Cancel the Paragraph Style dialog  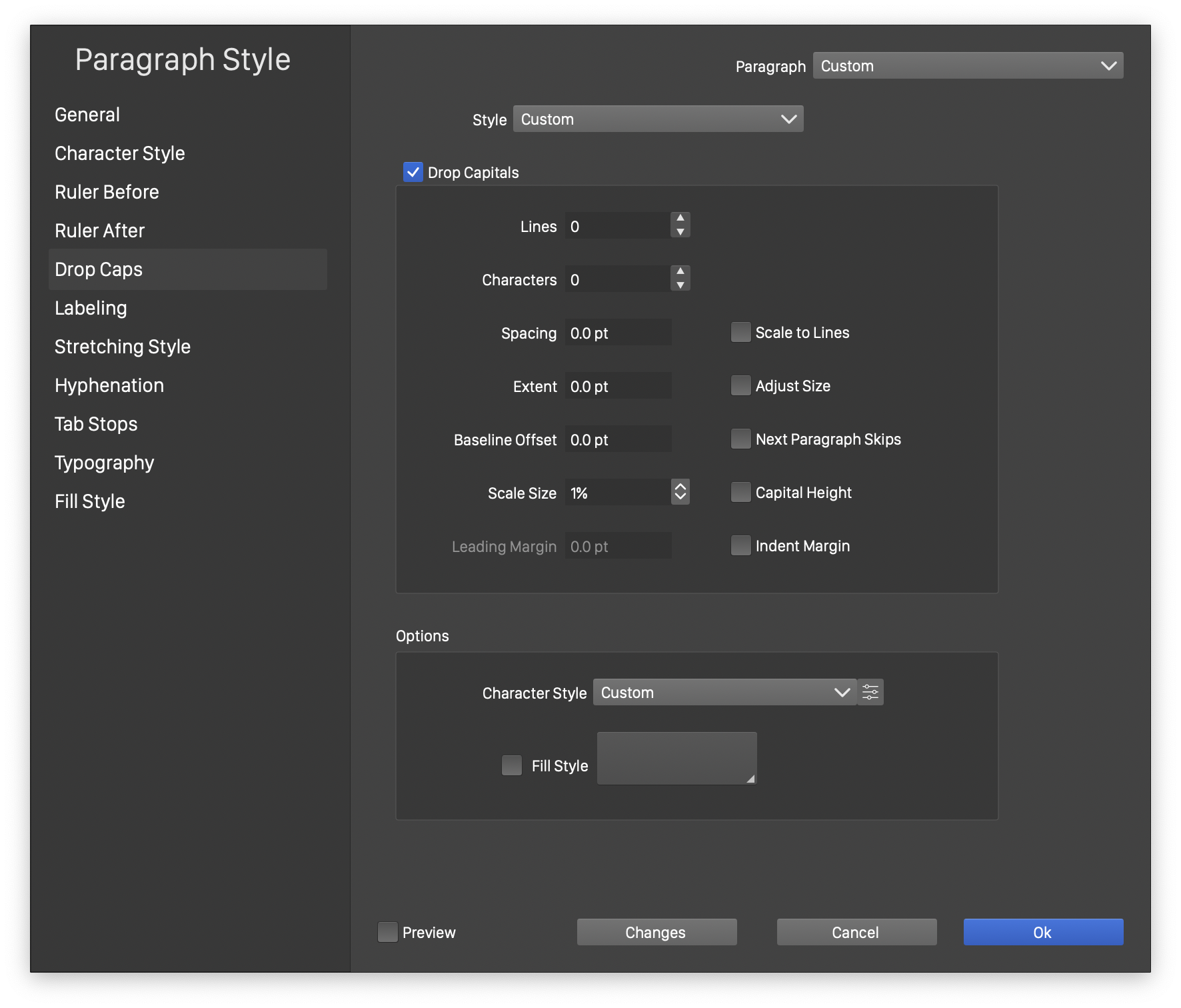click(x=856, y=932)
